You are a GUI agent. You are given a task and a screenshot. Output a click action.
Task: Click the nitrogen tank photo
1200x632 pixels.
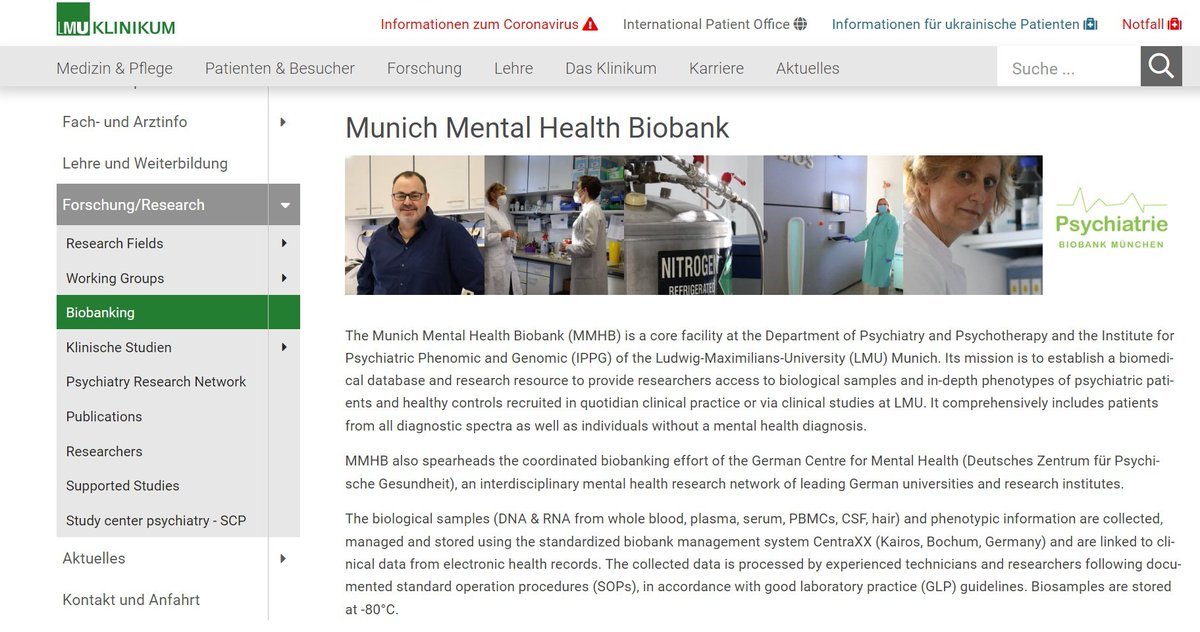(694, 225)
